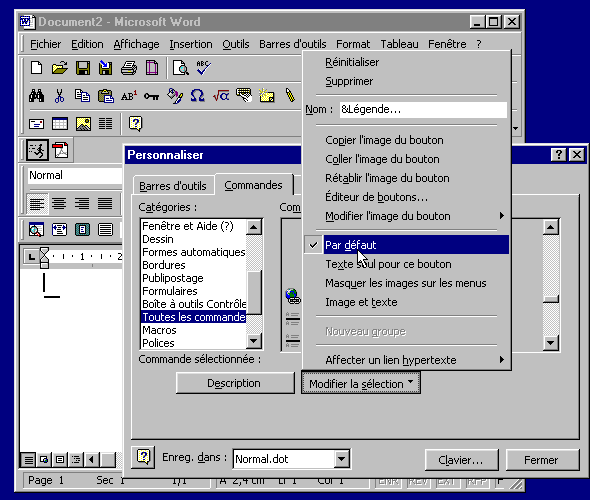This screenshot has width=590, height=500.
Task: Click the AB¹ footnote icon
Action: tap(129, 96)
